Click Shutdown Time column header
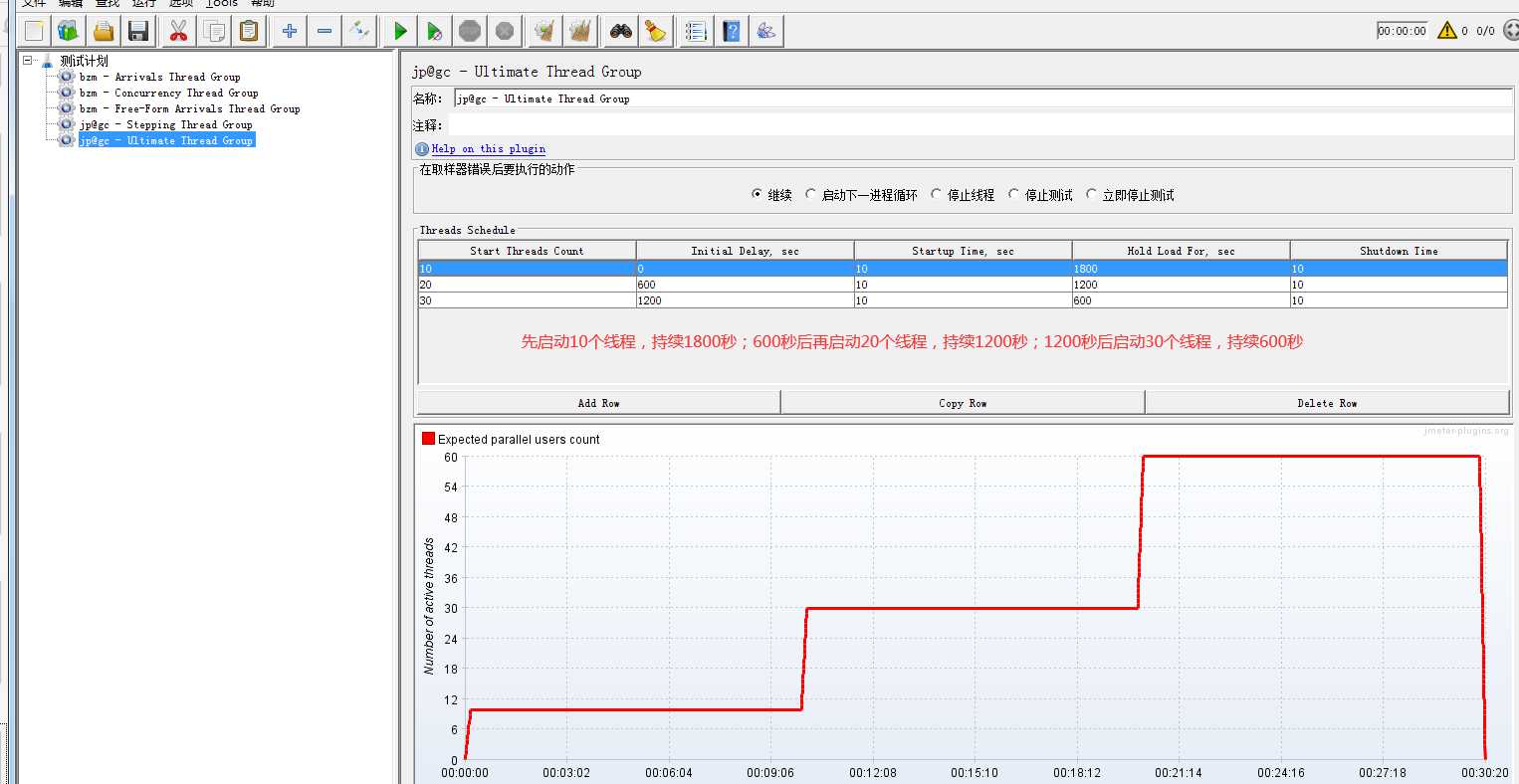The width and height of the screenshot is (1519, 784). pos(1399,251)
